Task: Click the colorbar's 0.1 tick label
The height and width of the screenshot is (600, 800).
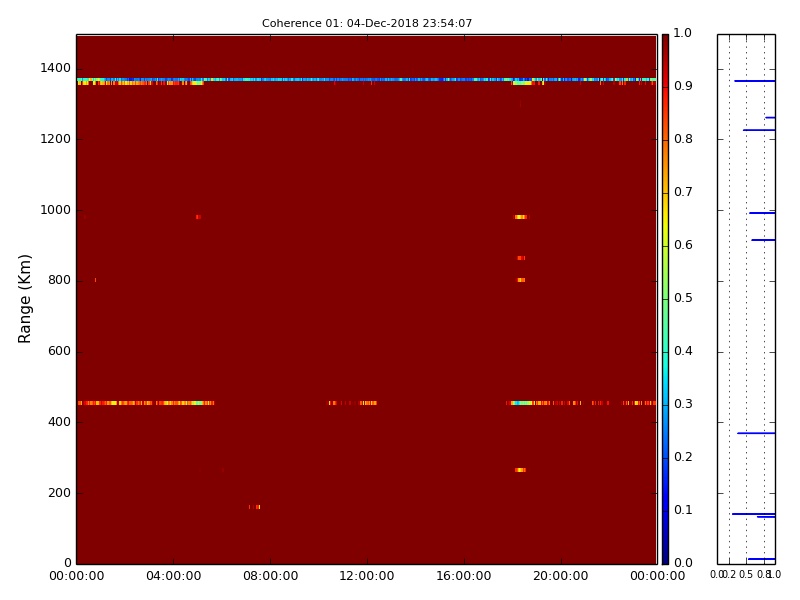Action: point(682,510)
